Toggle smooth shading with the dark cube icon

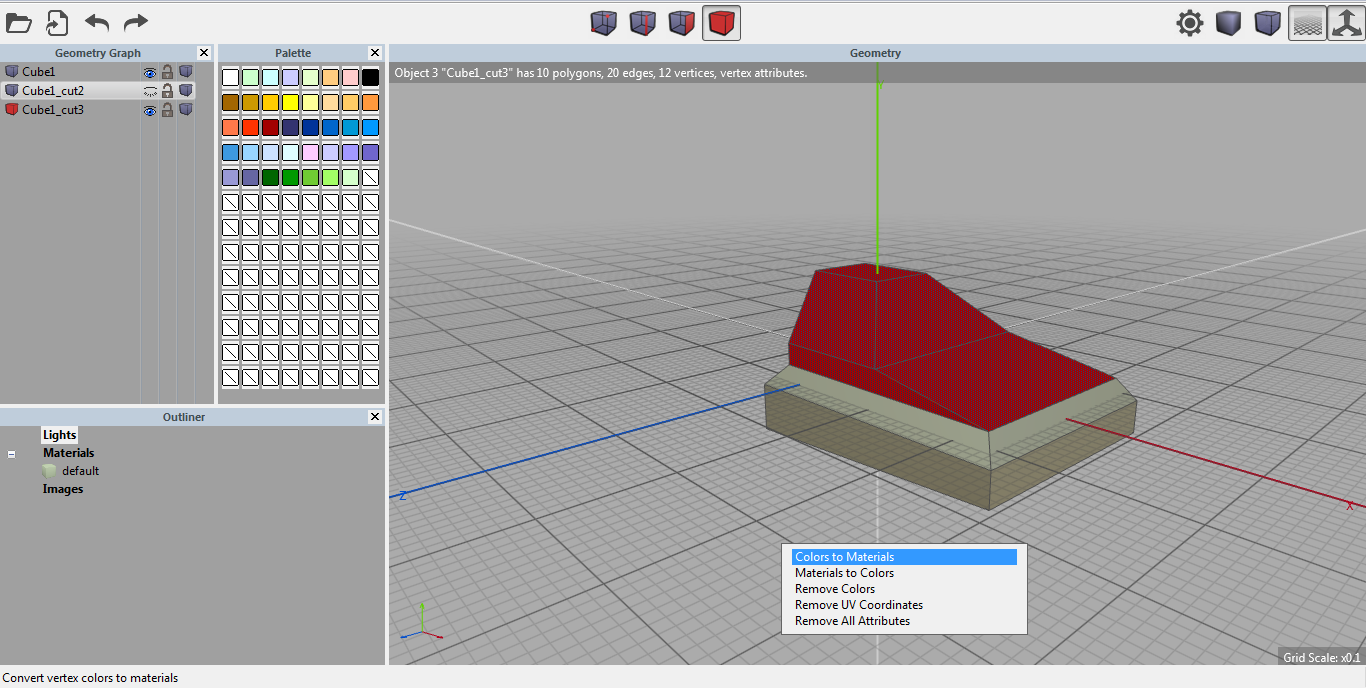tap(1229, 23)
